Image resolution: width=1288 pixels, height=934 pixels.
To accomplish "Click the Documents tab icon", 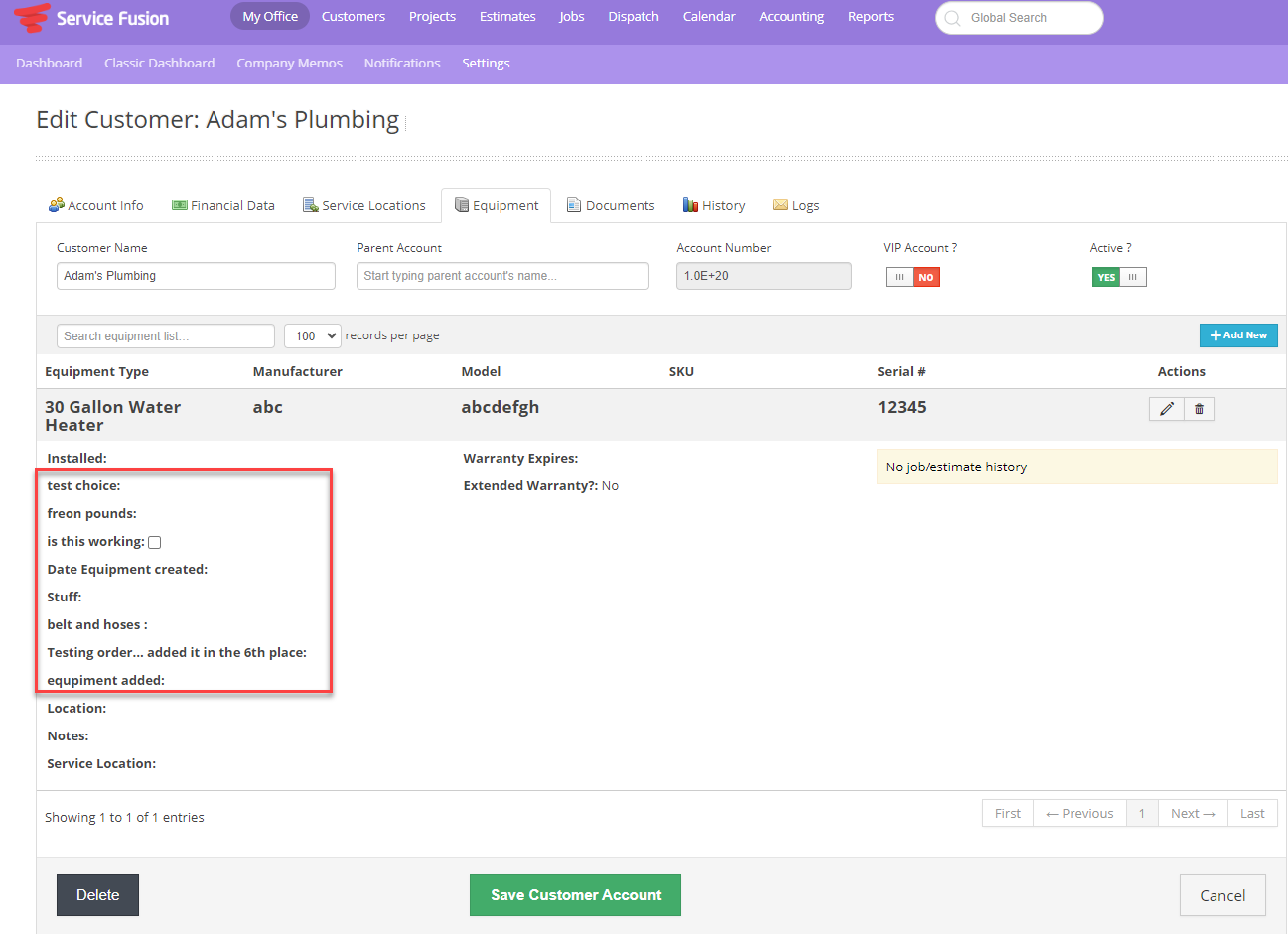I will click(x=574, y=204).
